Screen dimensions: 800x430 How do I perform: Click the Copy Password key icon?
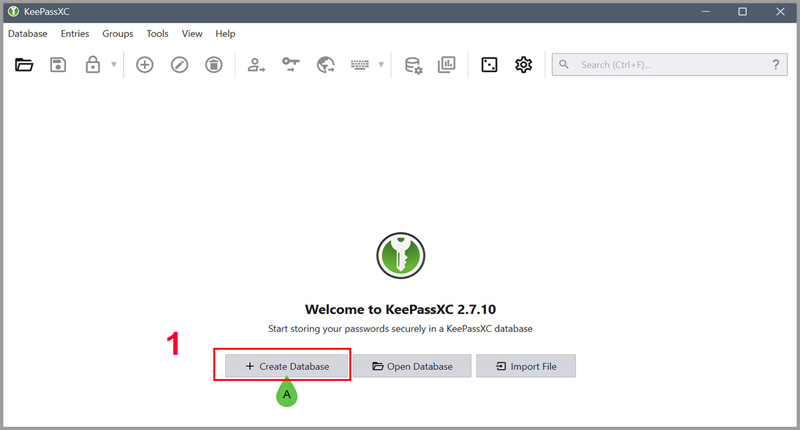(x=291, y=65)
